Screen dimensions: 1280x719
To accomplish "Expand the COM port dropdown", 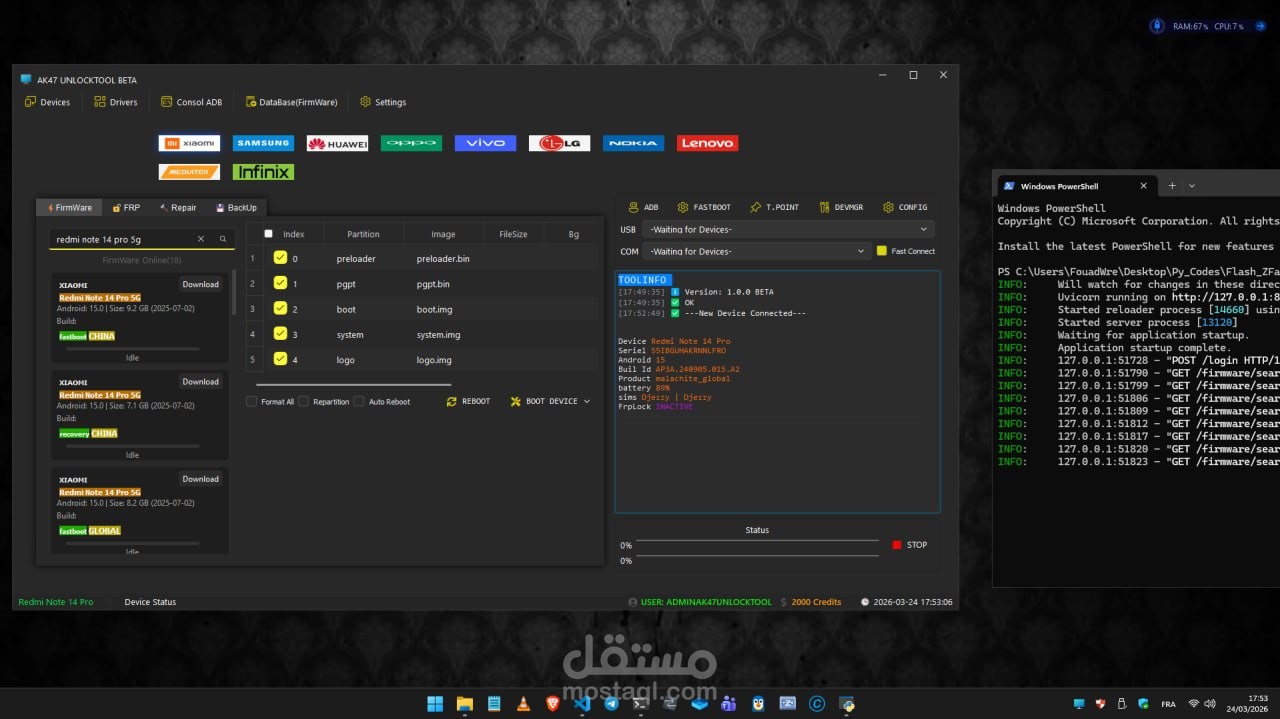I will click(x=756, y=252).
